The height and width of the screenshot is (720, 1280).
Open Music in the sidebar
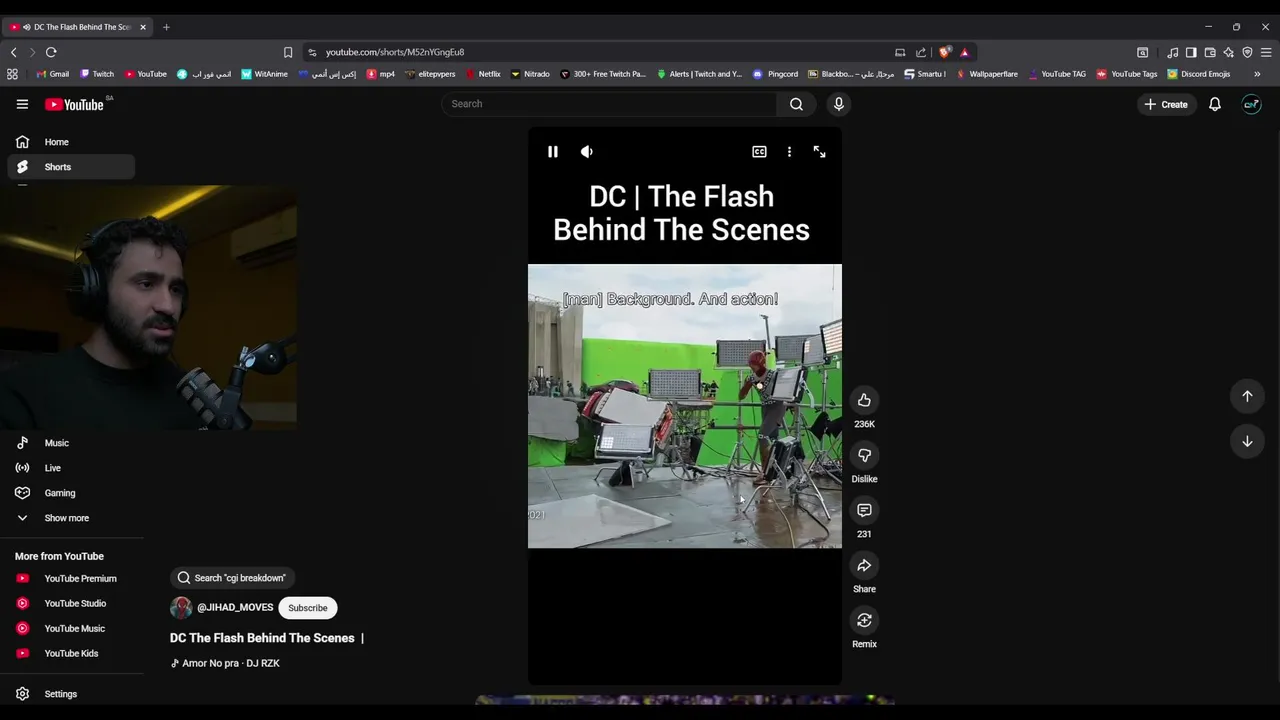pyautogui.click(x=71, y=443)
